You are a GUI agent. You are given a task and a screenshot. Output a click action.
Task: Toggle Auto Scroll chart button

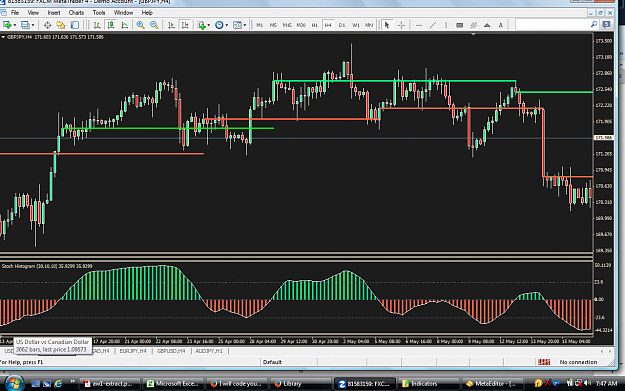[171, 25]
